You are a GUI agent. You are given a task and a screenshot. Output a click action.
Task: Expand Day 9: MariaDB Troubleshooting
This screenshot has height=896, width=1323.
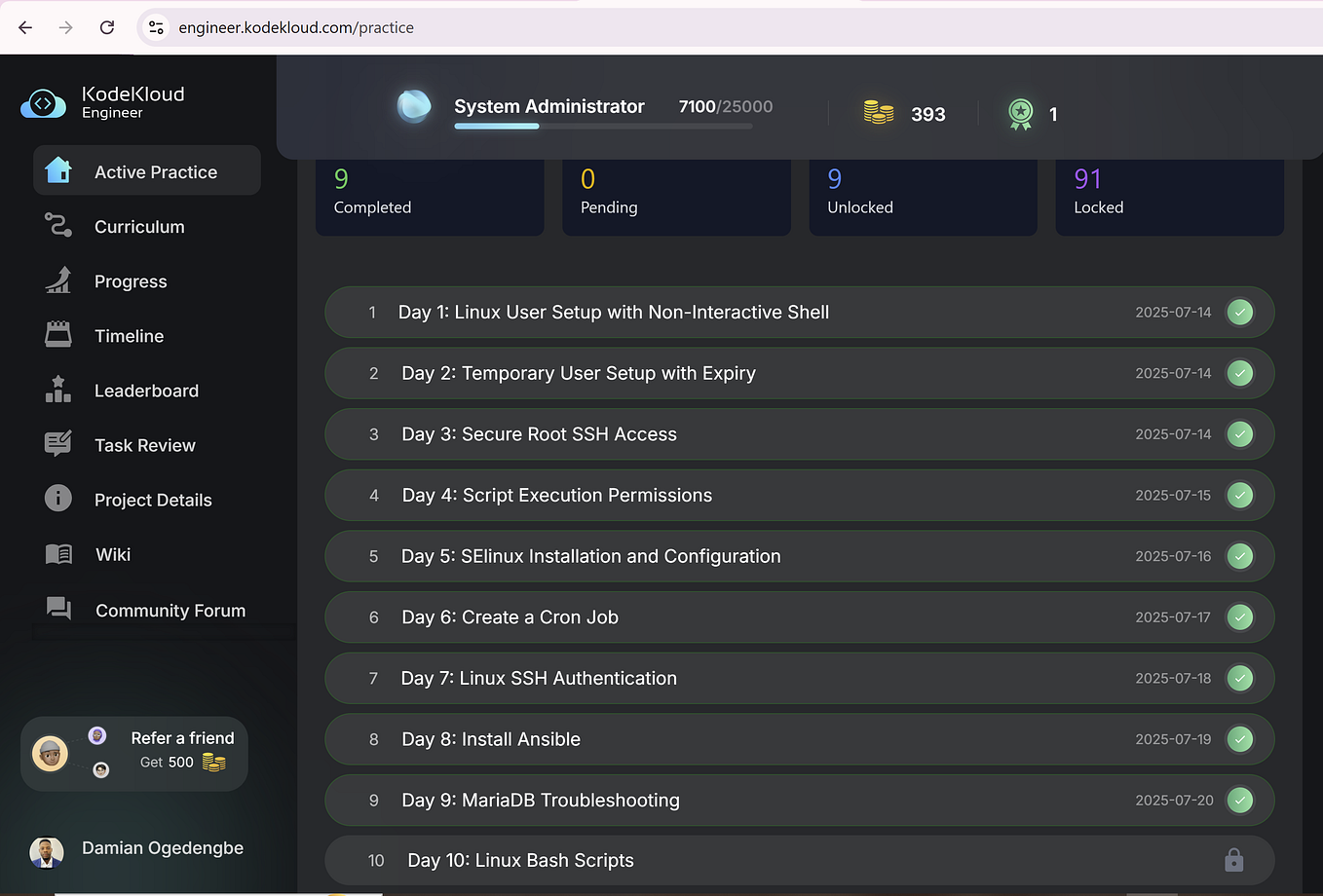(x=682, y=800)
